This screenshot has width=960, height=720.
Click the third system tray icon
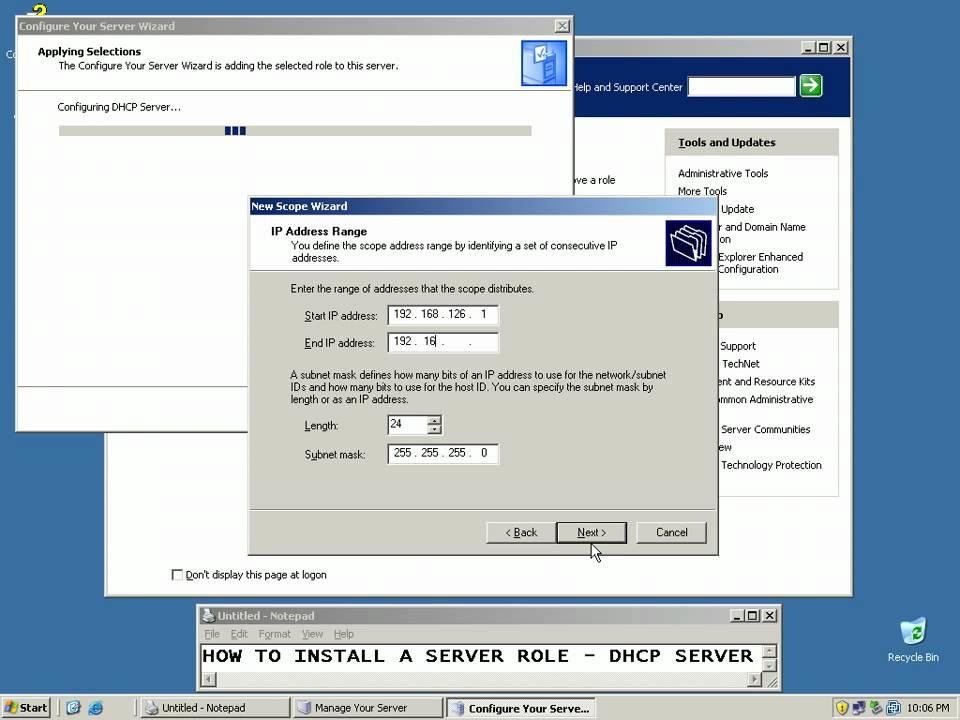click(x=876, y=708)
